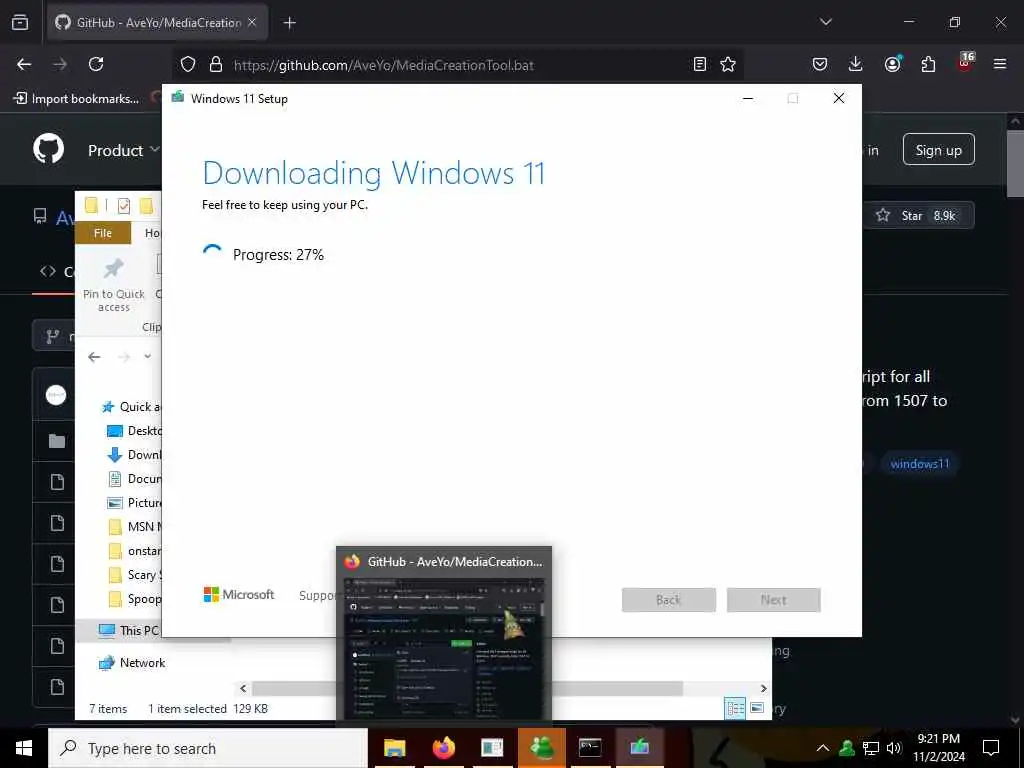Open Firefox hamburger application menu
This screenshot has width=1024, height=768.
coord(1000,64)
